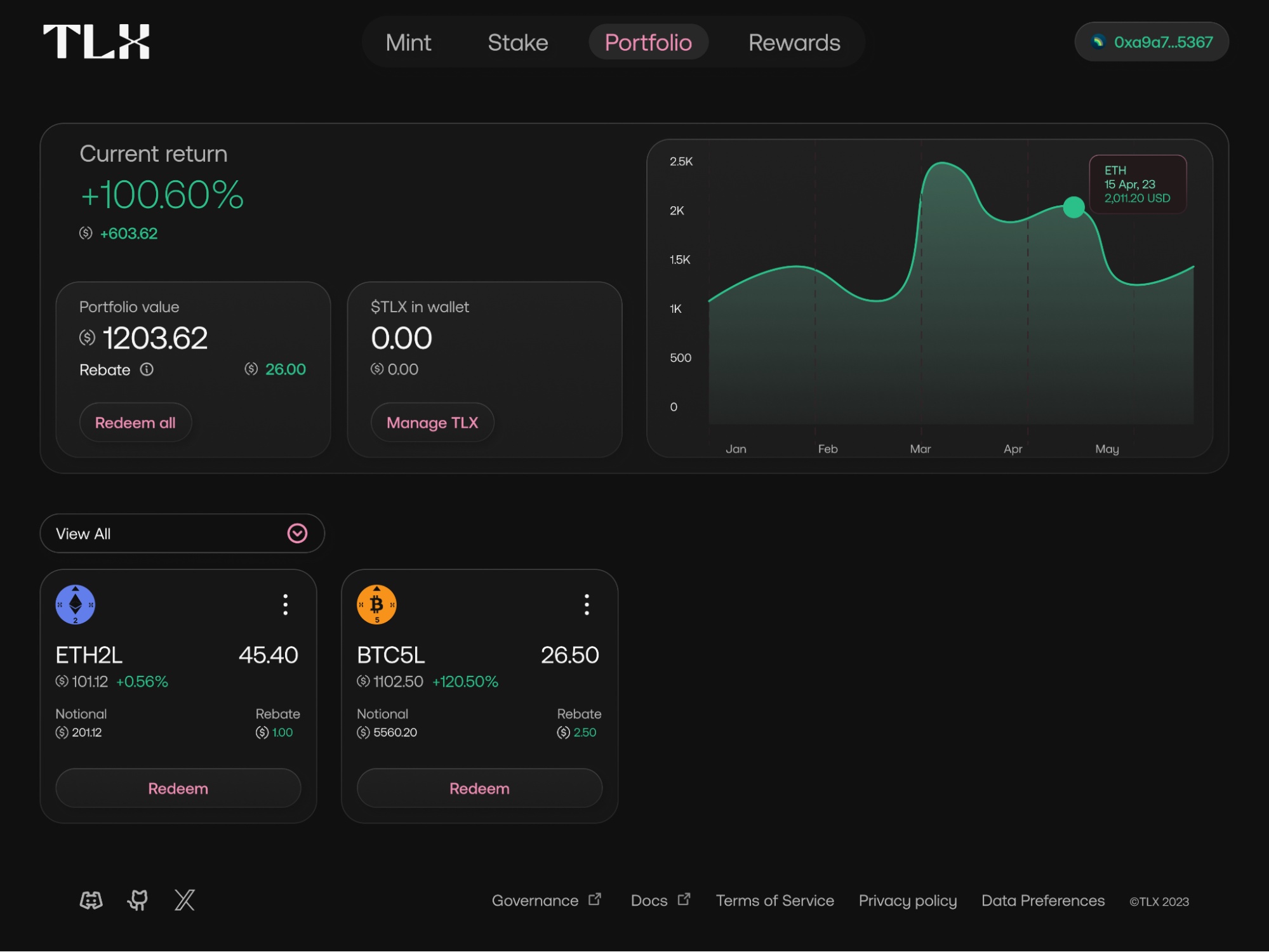Open the GitHub icon link

click(138, 900)
